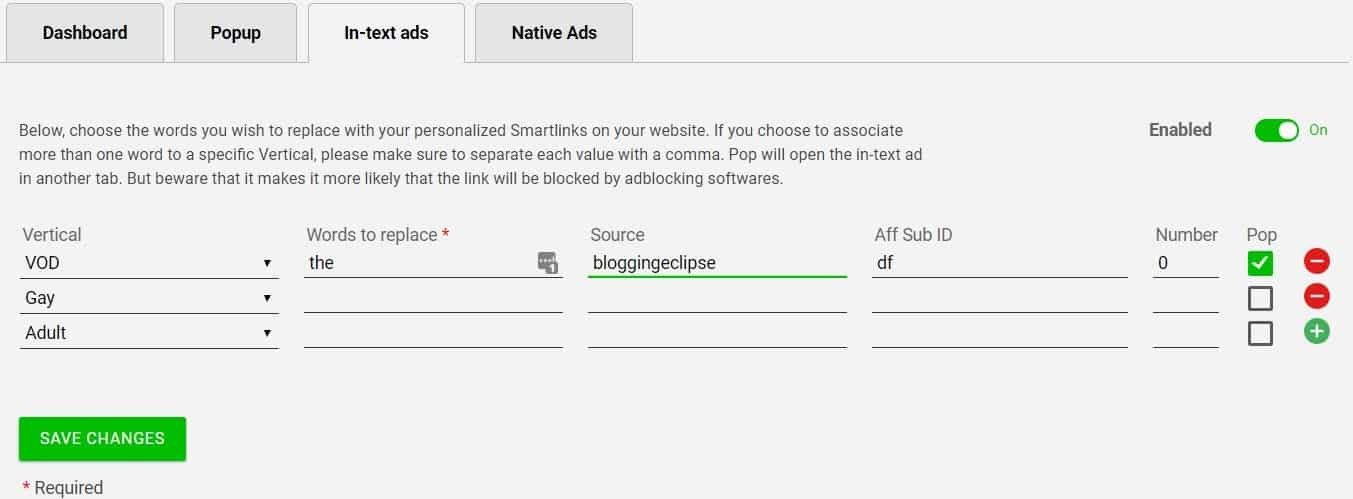Screen dimensions: 1353x499
Task: Select the In-text ads tab
Action: coord(386,33)
